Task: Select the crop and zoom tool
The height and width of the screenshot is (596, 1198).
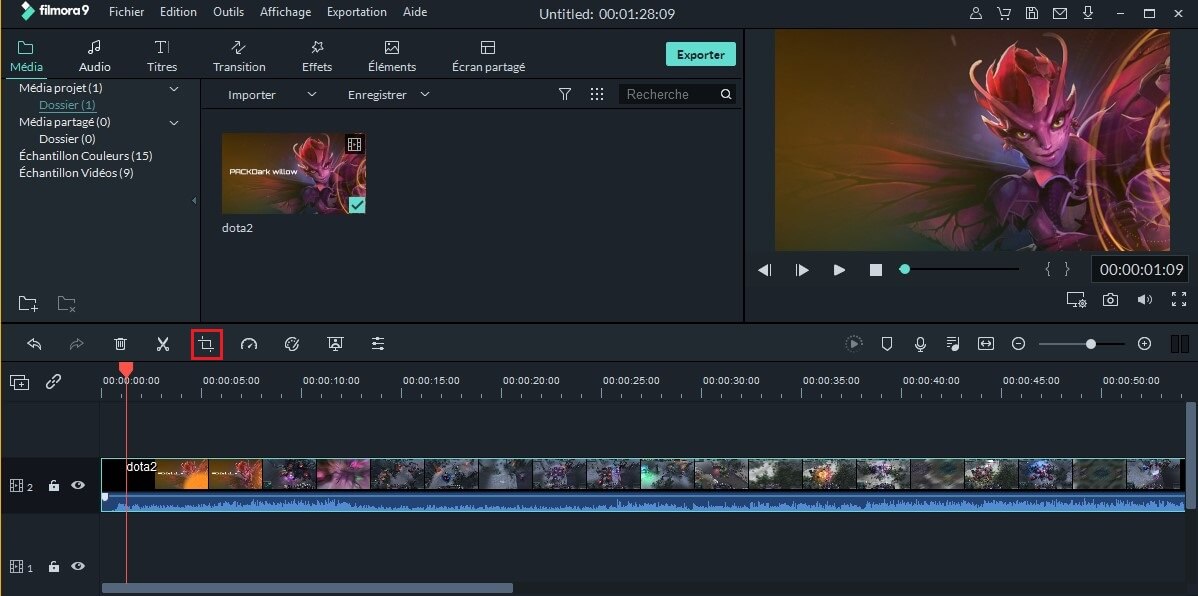Action: tap(206, 344)
